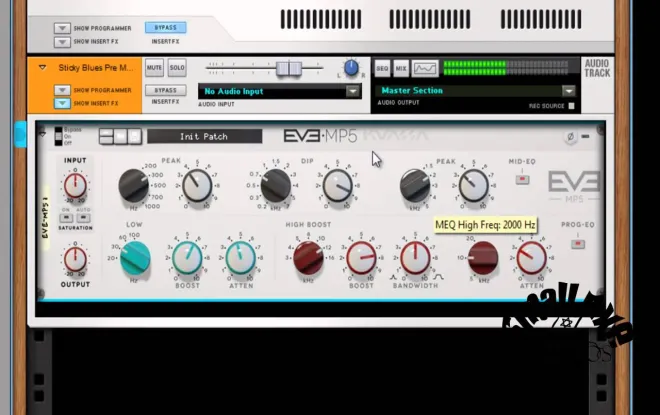660x415 pixels.
Task: Expand Show Programmer on Sticky Blues track
Action: (x=62, y=90)
